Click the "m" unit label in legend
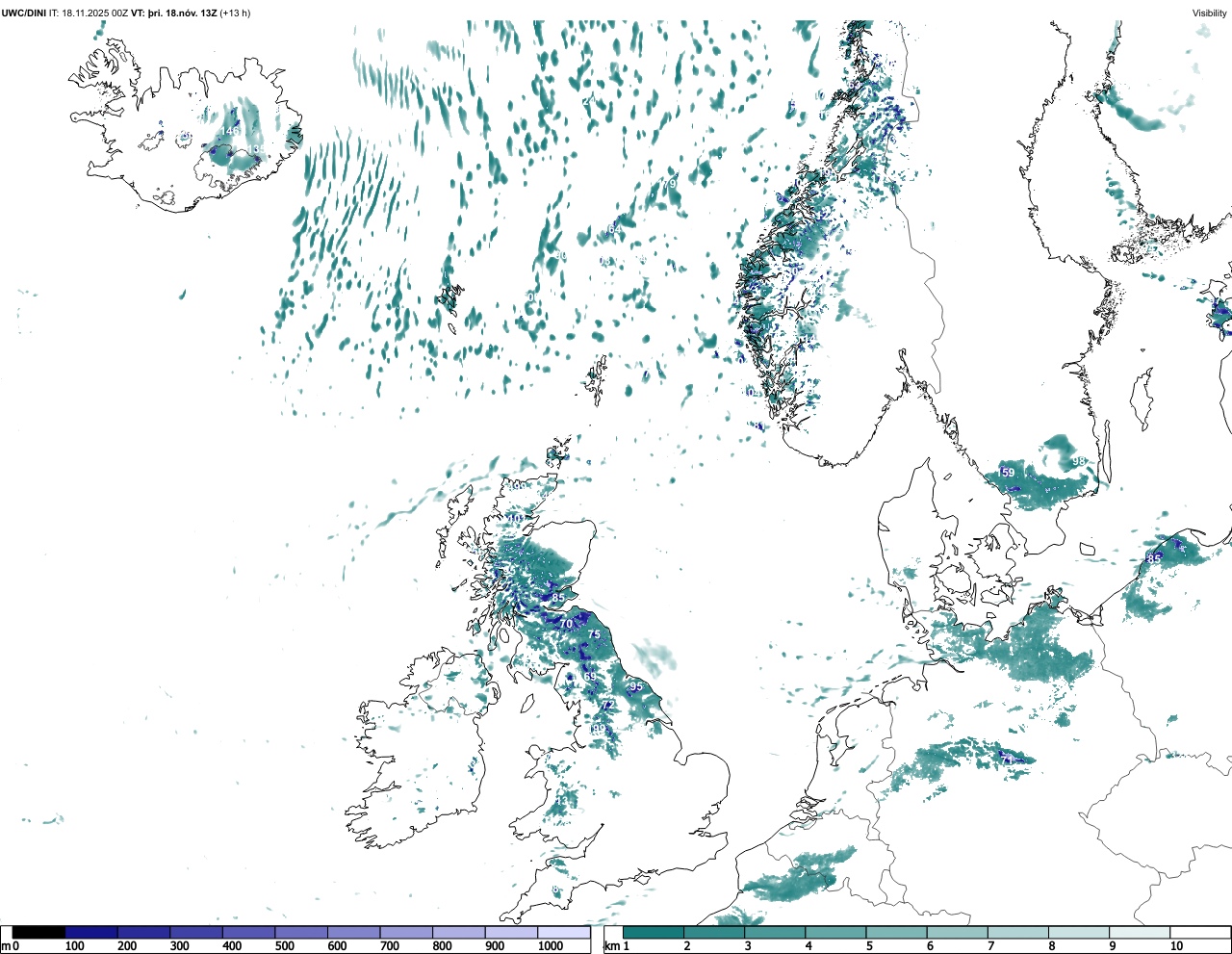 pos(6,946)
